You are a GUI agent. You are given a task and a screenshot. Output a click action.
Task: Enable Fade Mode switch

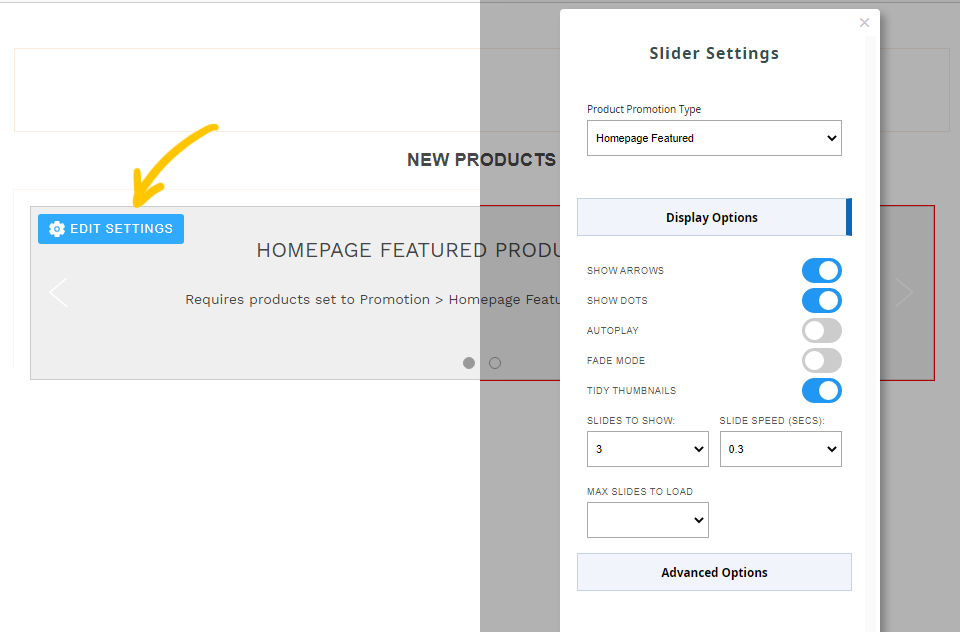pyautogui.click(x=821, y=361)
